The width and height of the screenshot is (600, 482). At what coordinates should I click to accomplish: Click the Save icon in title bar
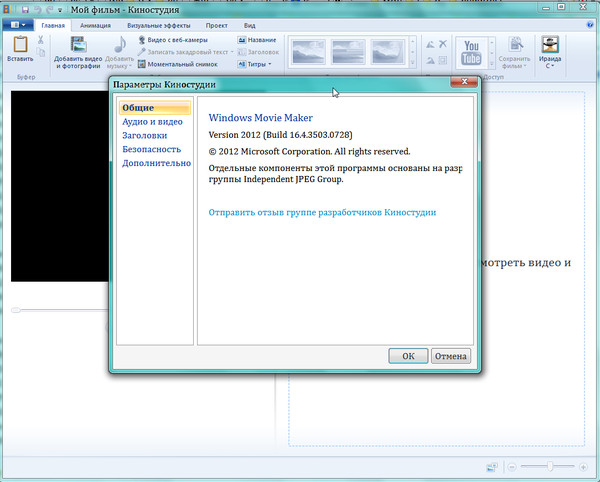click(25, 10)
